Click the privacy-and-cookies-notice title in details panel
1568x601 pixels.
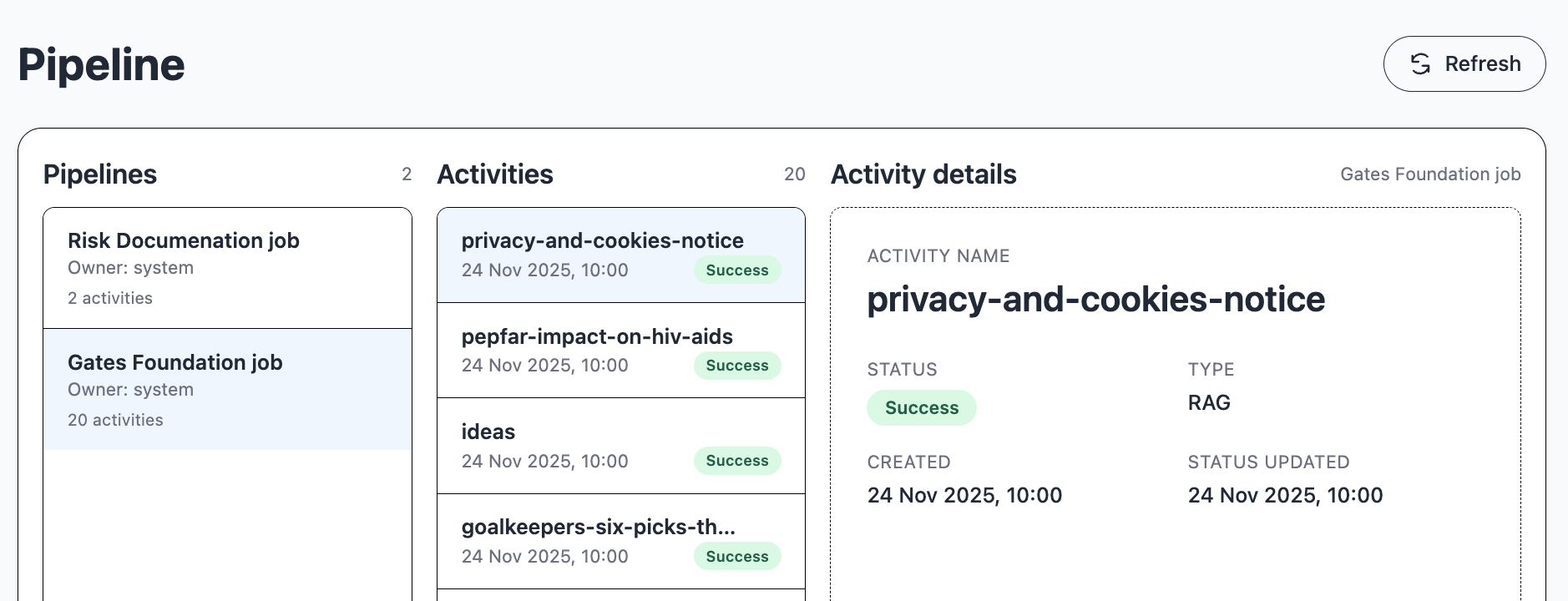coord(1095,300)
